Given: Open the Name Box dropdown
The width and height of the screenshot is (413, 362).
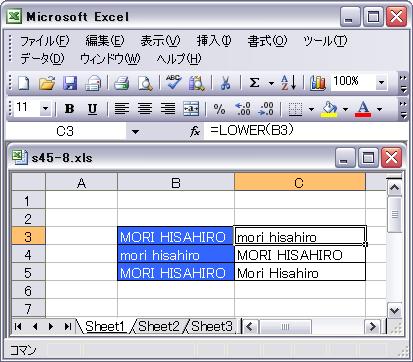Looking at the screenshot, I should 135,132.
